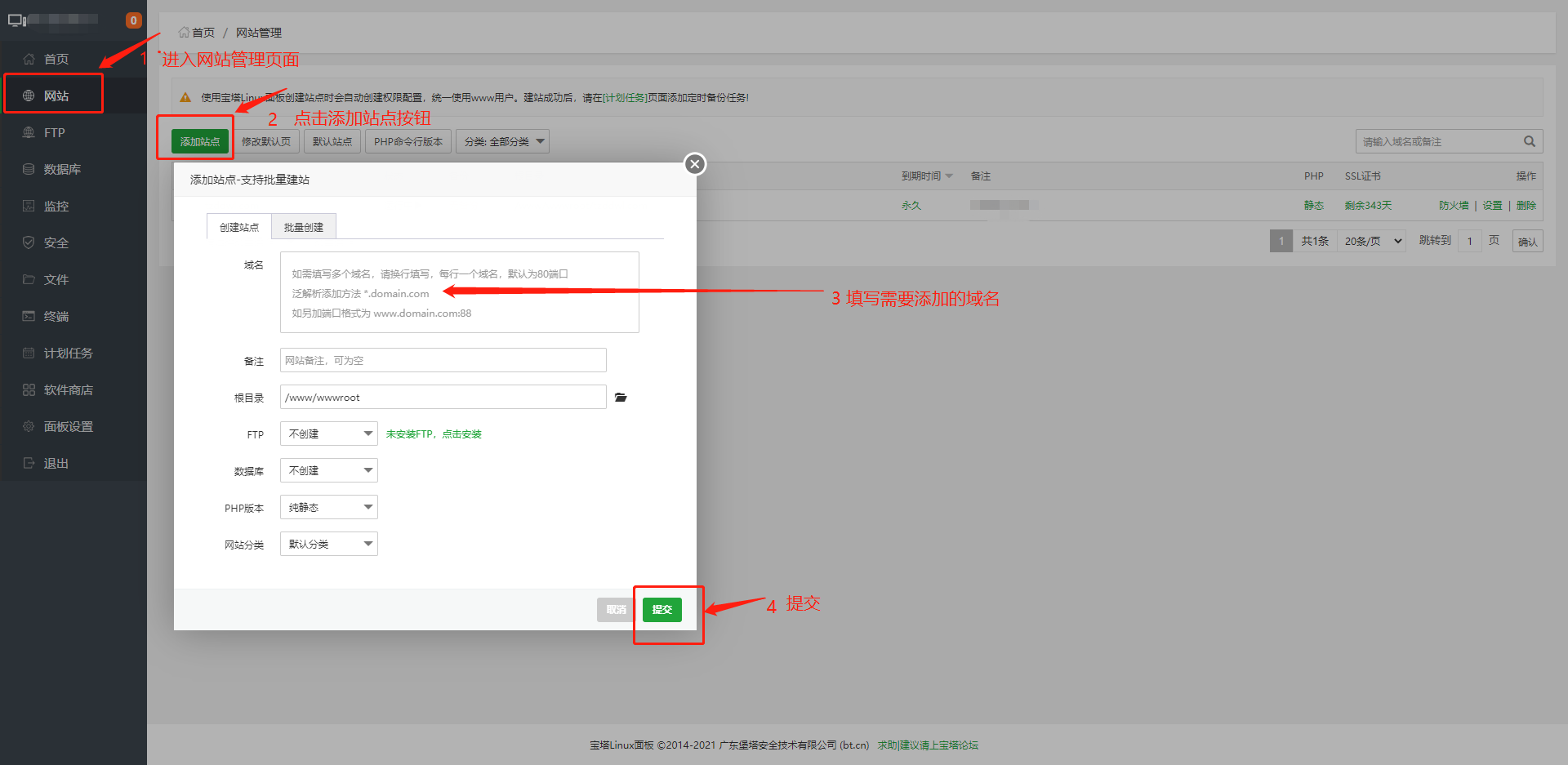
Task: Open the 数据库 creation dropdown
Action: pos(329,470)
